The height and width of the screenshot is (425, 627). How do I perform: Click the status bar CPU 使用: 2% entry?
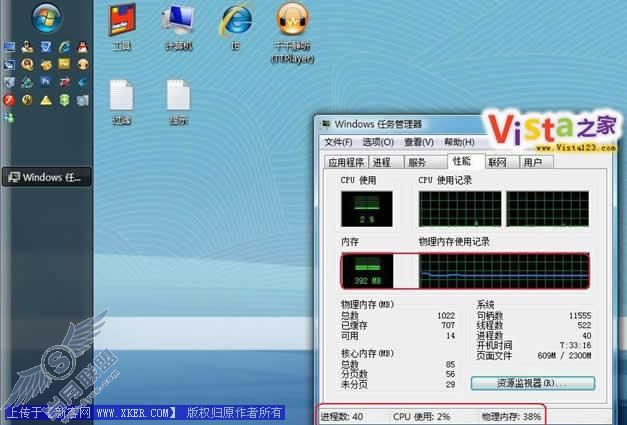point(421,416)
